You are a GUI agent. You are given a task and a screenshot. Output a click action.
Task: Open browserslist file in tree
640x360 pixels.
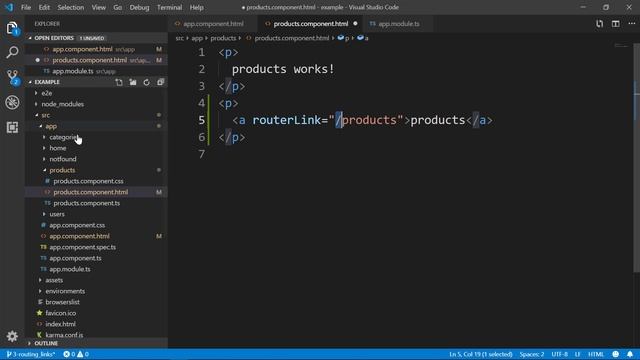click(62, 302)
